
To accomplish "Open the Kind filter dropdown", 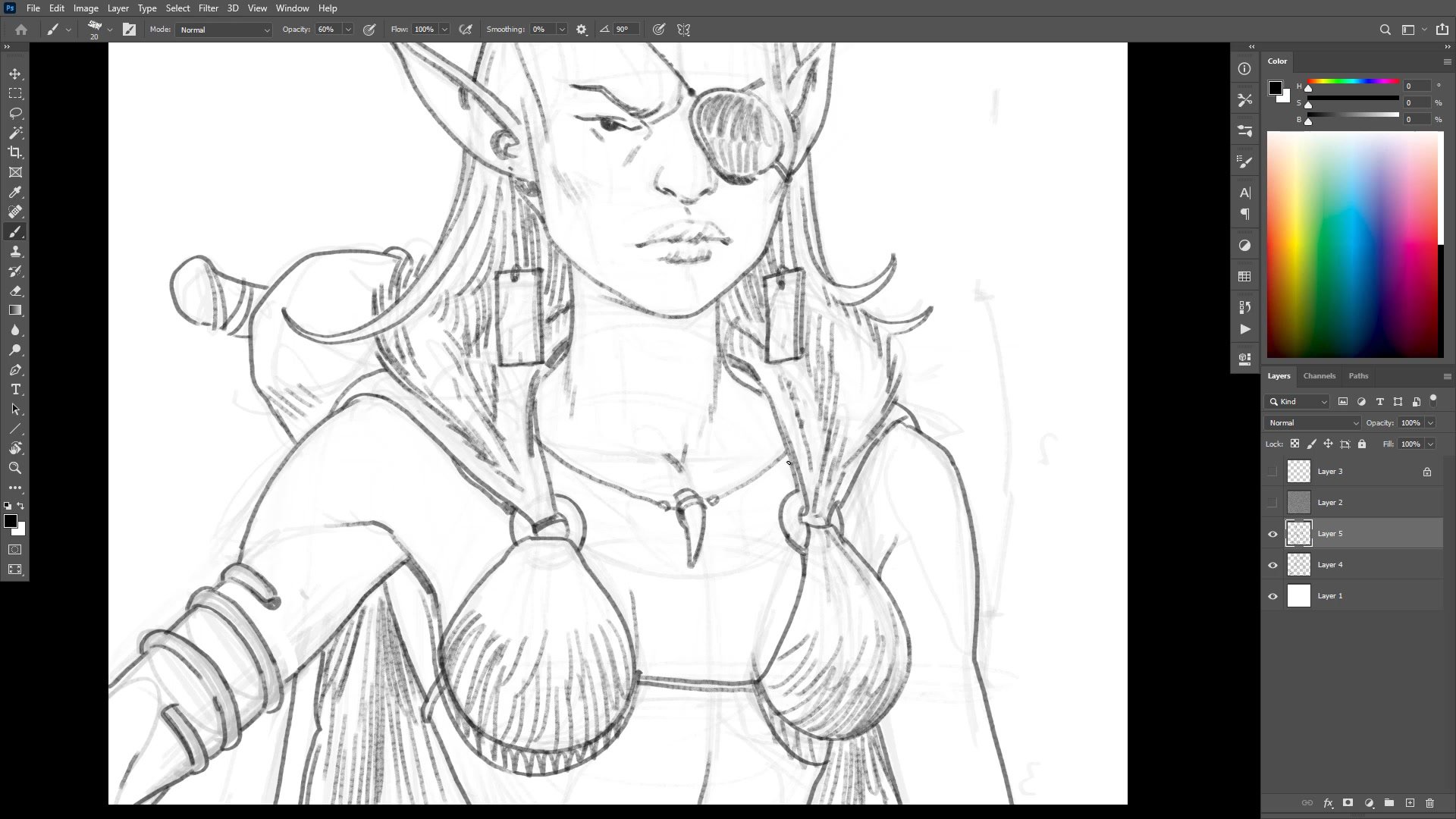I will (1298, 402).
